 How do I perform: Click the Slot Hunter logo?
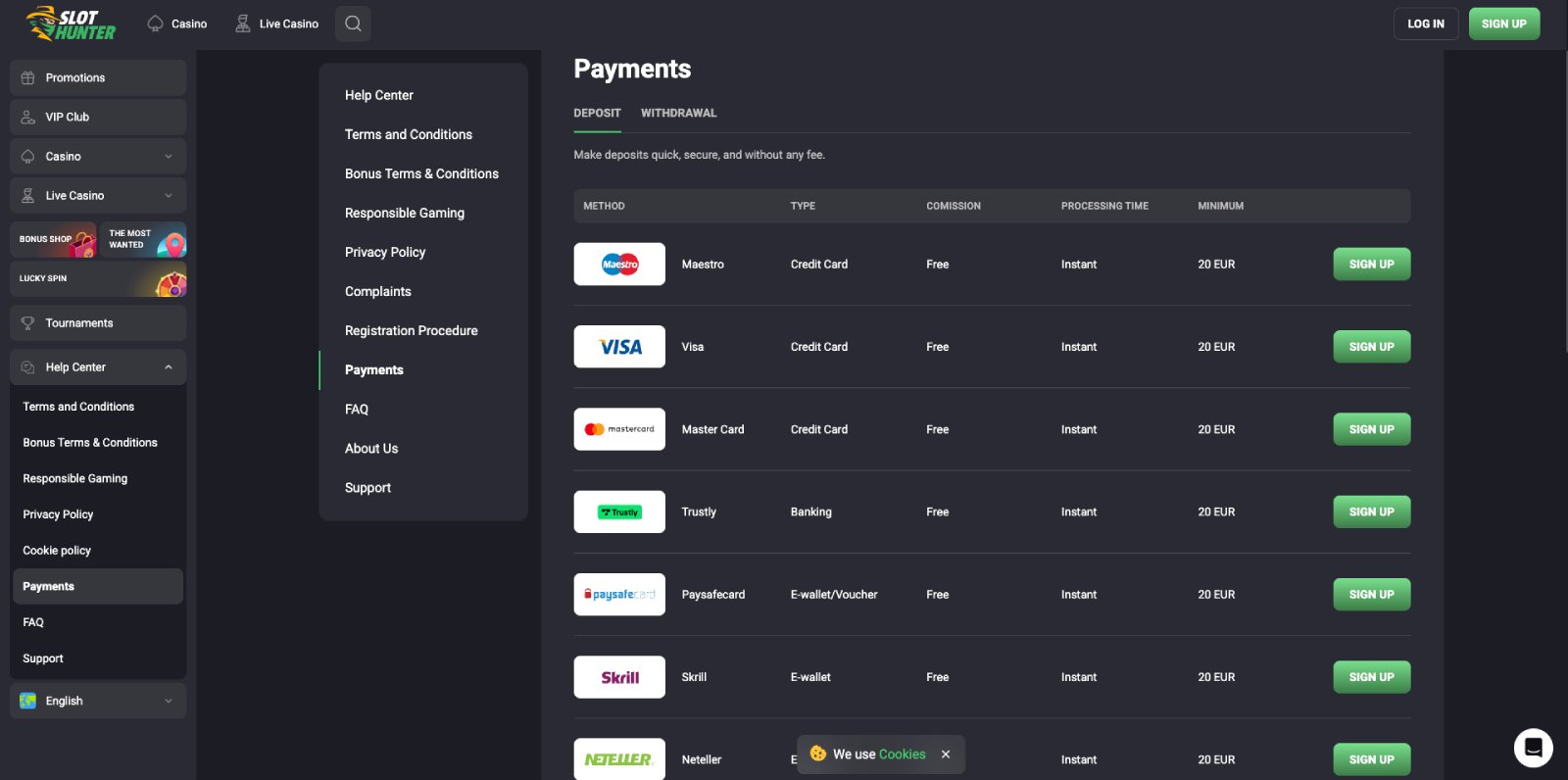71,24
